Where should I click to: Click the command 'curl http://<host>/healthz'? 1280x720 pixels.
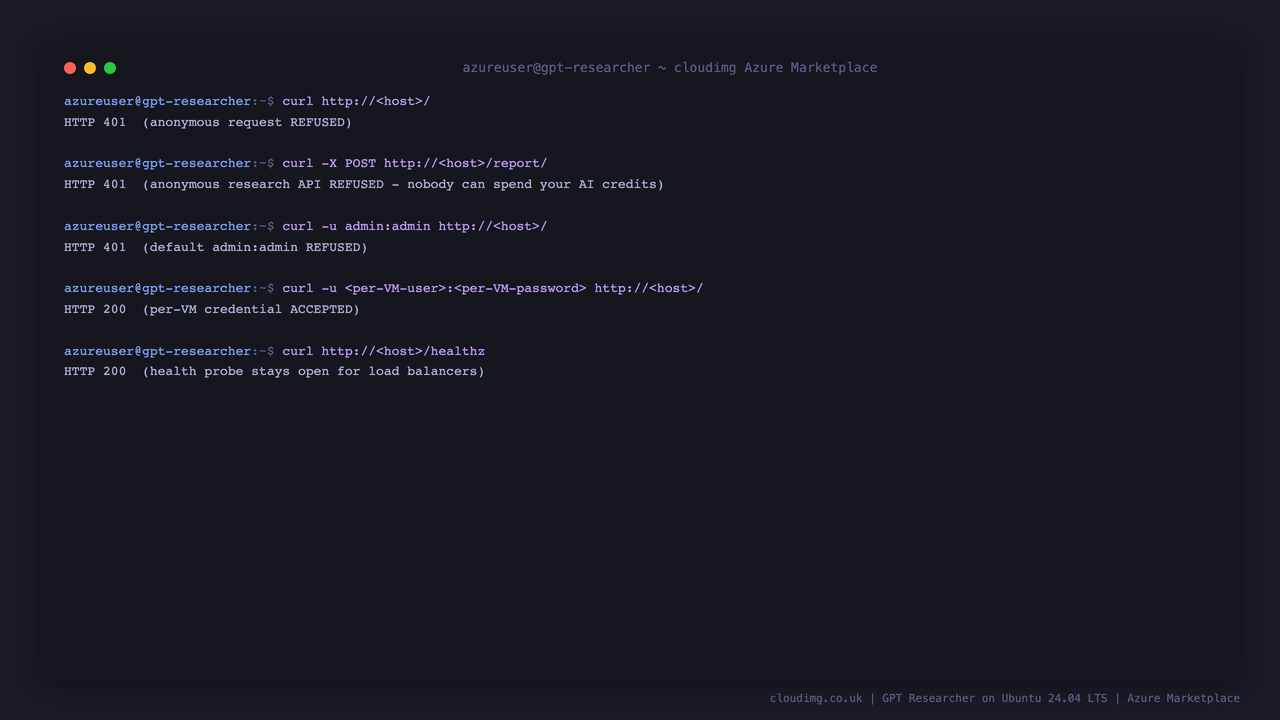tap(384, 351)
